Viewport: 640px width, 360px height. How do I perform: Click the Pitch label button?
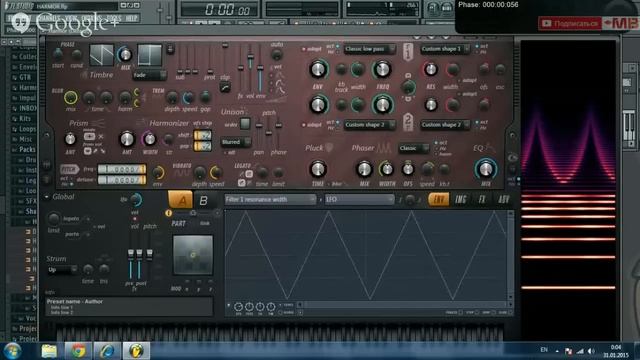[69, 169]
